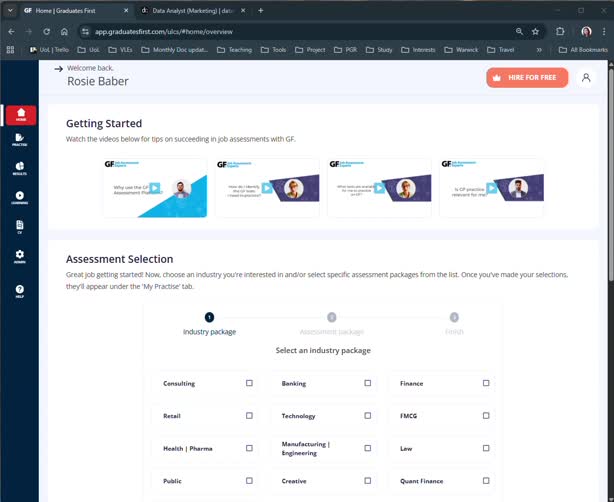Screen dimensions: 614x502
Task: Select step 2 Assessment package
Action: 332,324
